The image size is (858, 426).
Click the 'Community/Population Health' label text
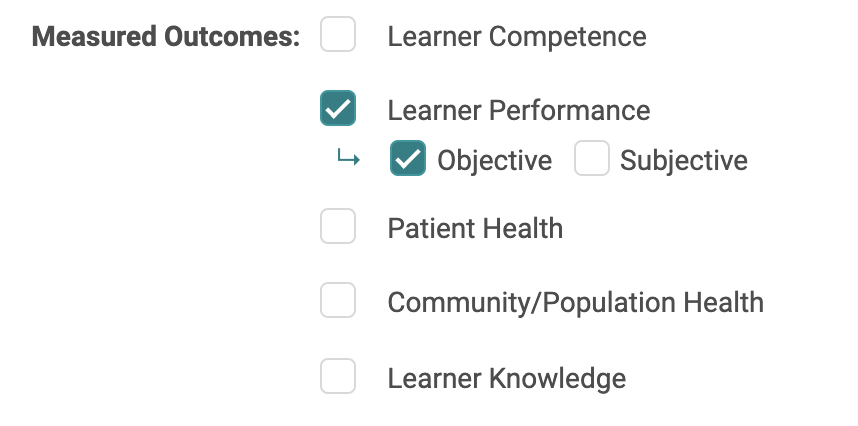(575, 303)
